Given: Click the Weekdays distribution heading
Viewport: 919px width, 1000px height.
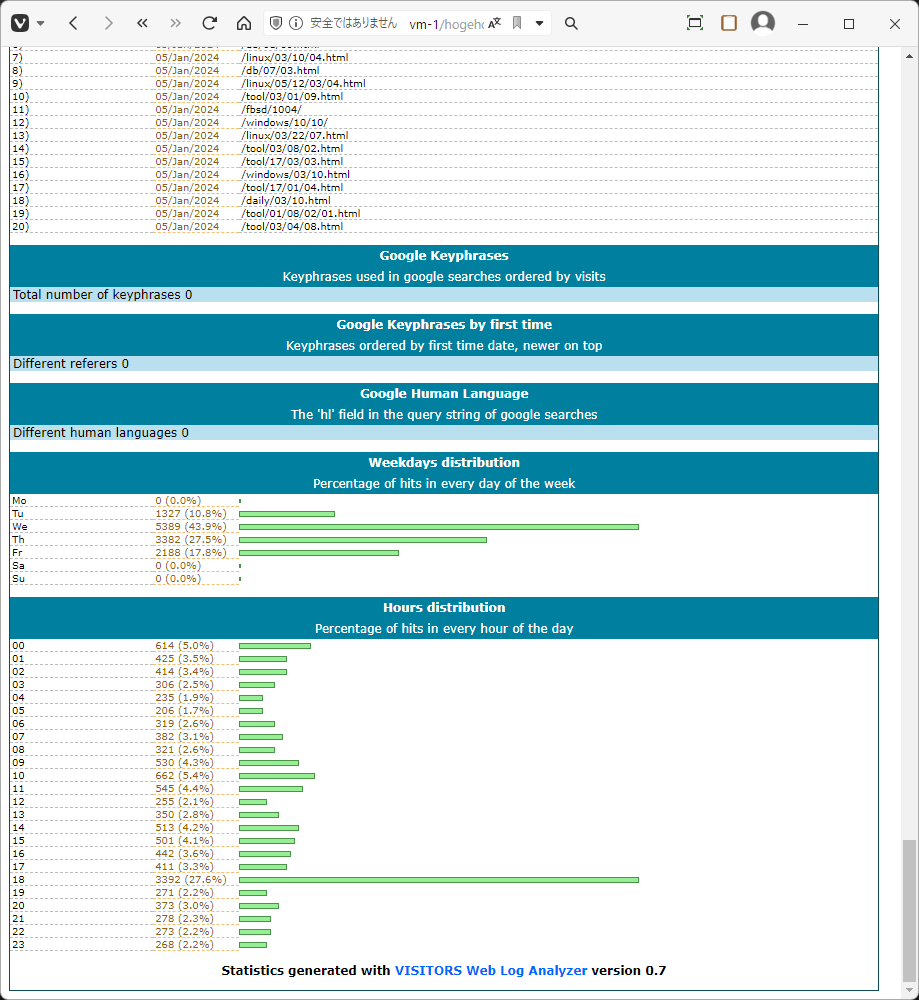Looking at the screenshot, I should (x=444, y=462).
